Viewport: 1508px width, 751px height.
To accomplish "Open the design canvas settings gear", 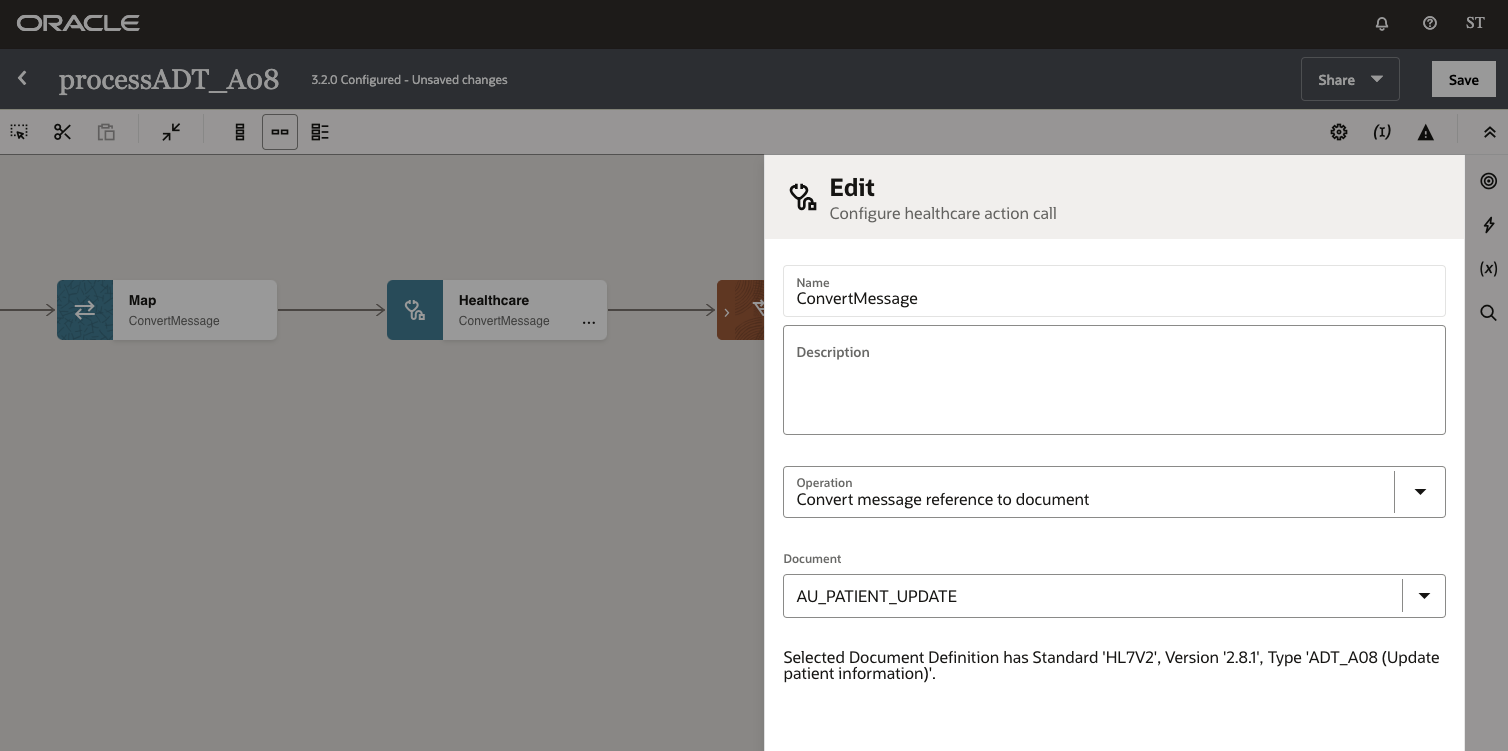I will pos(1338,131).
